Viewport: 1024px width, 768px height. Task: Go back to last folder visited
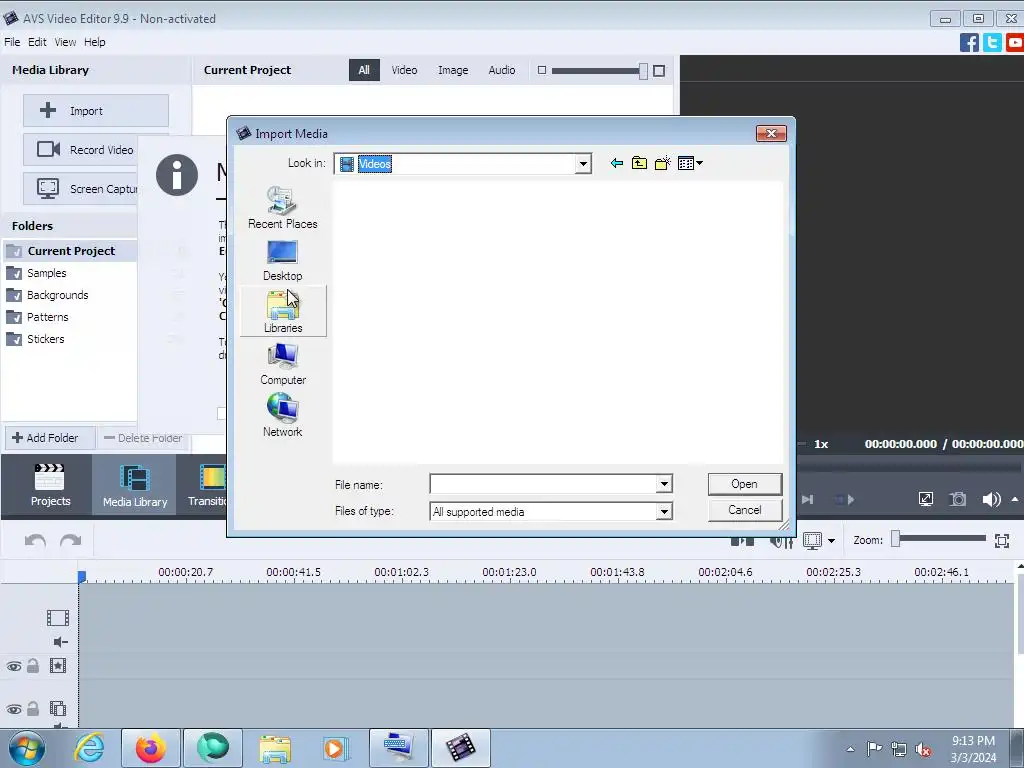click(616, 163)
